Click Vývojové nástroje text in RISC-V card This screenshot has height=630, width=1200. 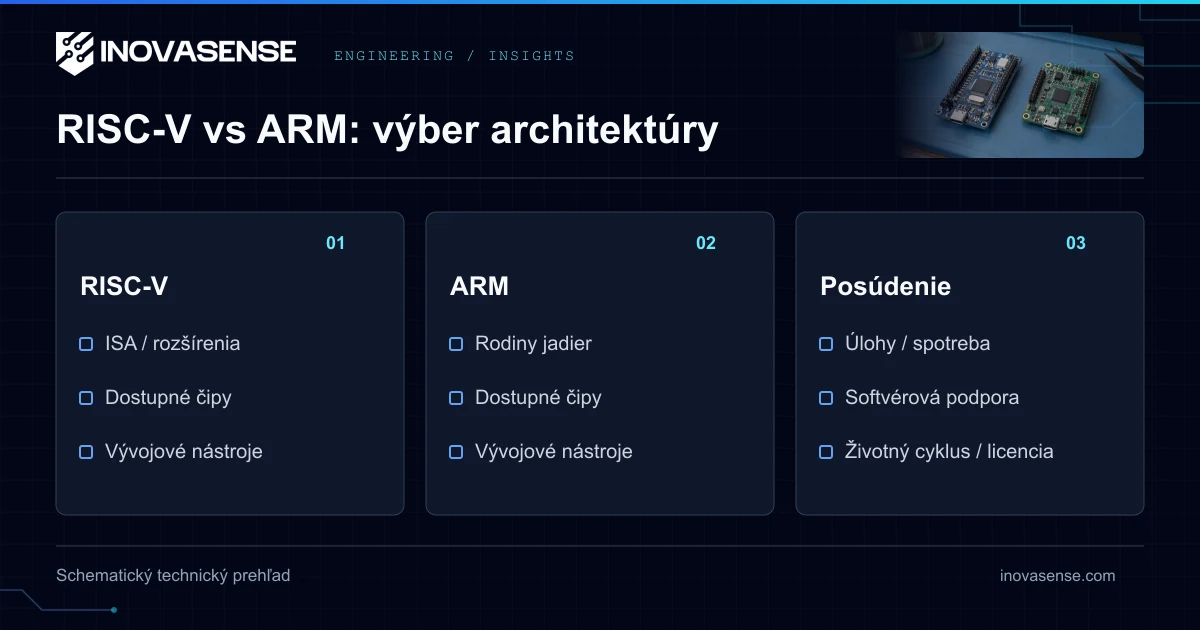click(x=184, y=452)
